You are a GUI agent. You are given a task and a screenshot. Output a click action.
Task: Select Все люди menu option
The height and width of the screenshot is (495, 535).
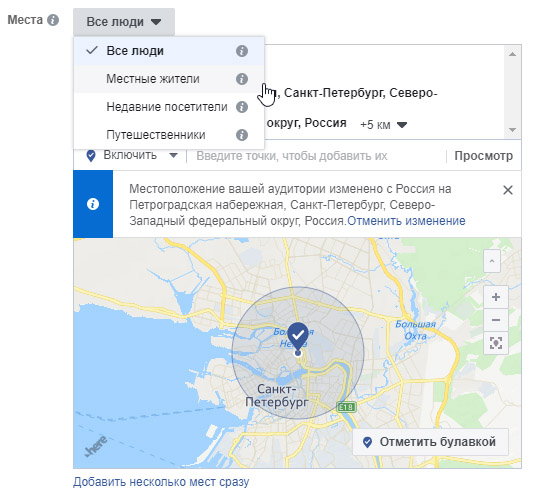pos(169,51)
